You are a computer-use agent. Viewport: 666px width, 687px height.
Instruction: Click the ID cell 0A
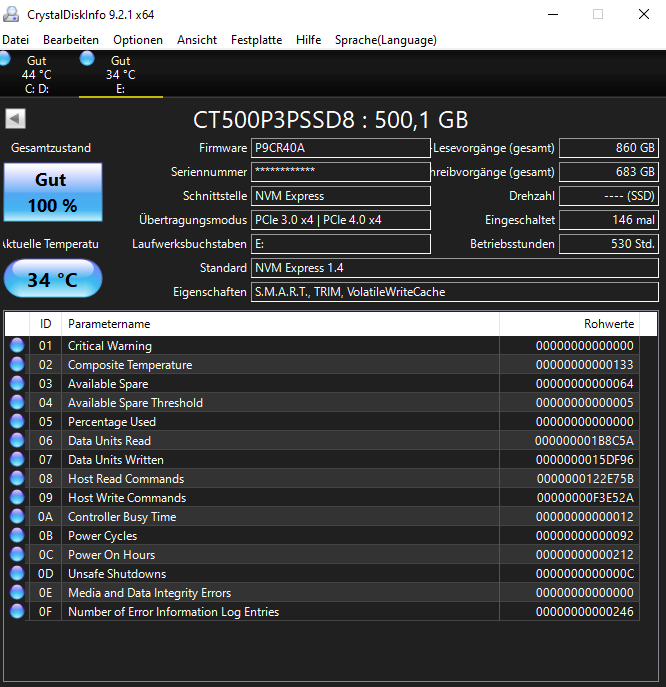[46, 517]
